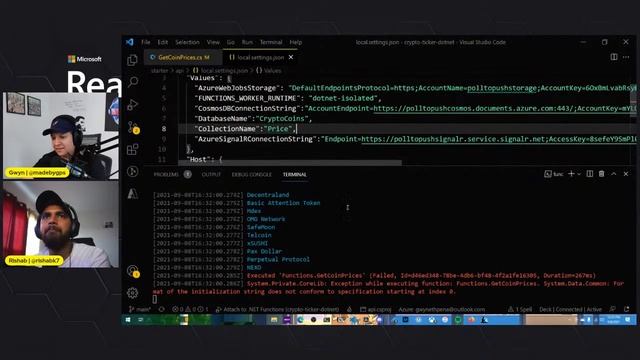Click the editor horizontal scrollbar
This screenshot has width=640, height=360.
[x=290, y=162]
